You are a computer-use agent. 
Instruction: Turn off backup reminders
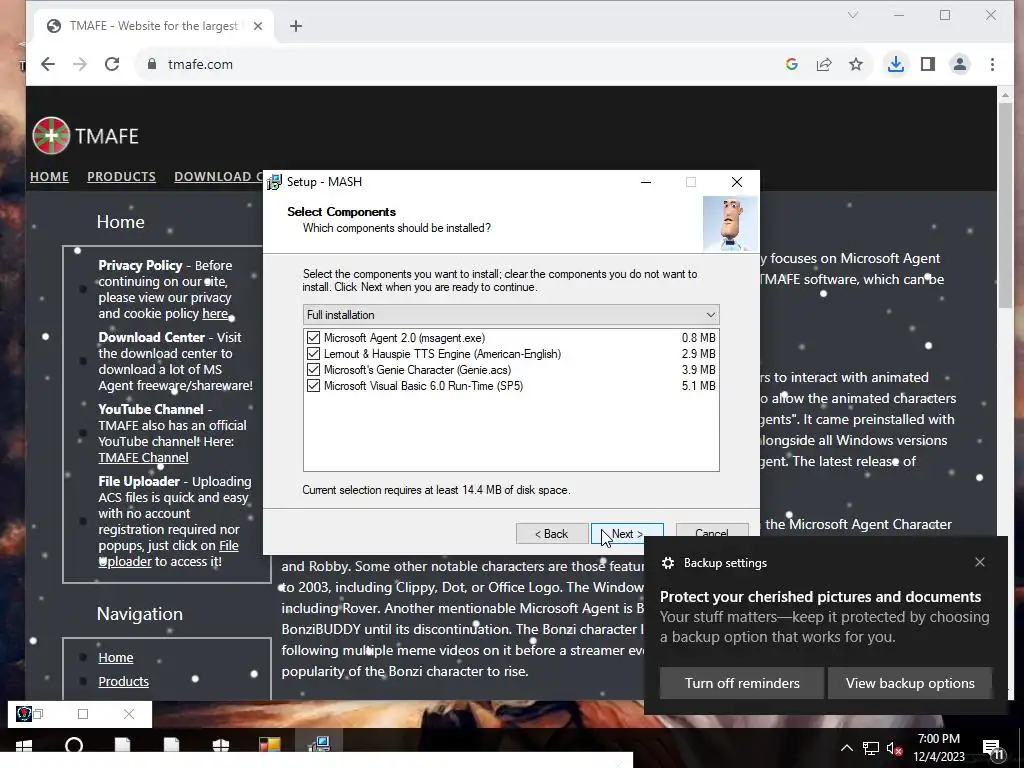click(x=742, y=683)
